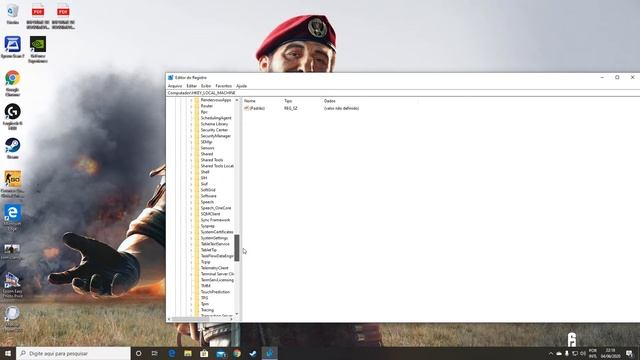Open the Steam desktop shortcut
The width and height of the screenshot is (640, 360).
13,148
